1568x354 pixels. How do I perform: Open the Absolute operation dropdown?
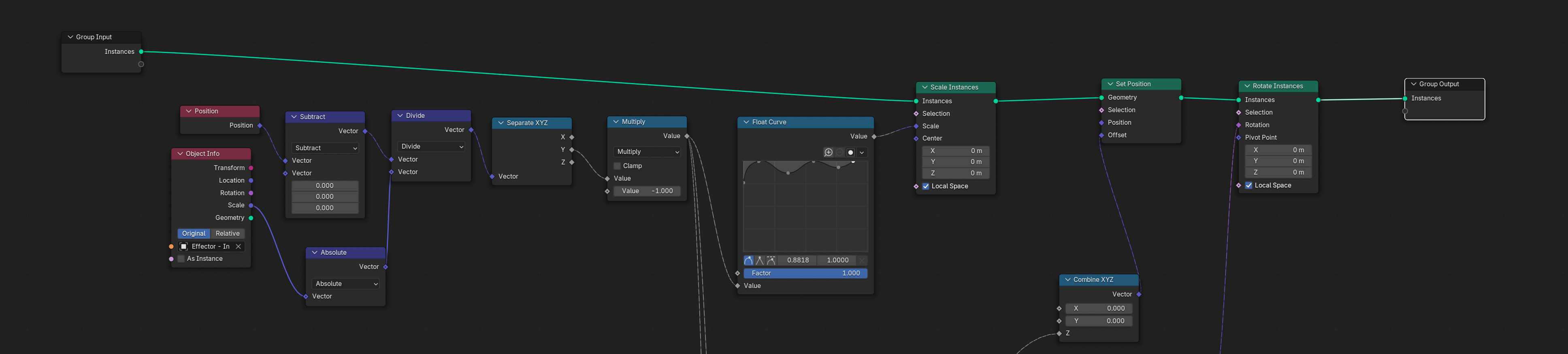pyautogui.click(x=346, y=284)
